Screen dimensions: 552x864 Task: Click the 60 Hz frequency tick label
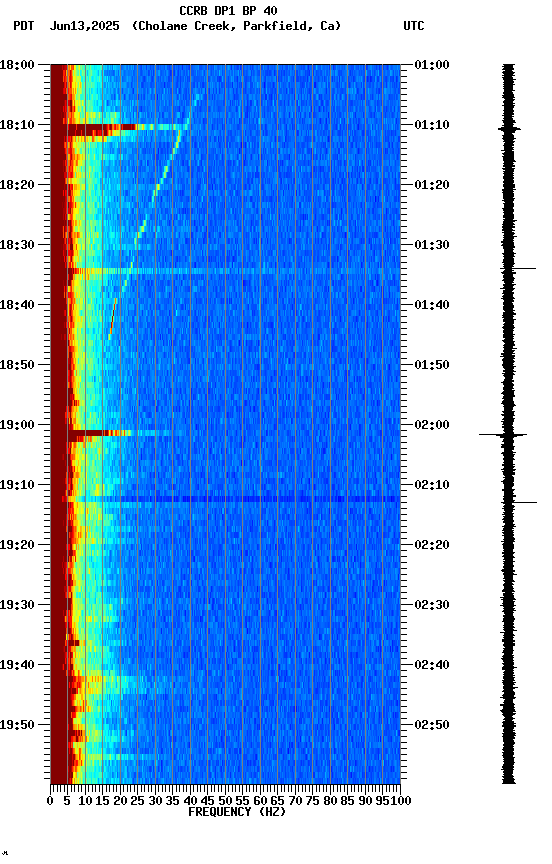(x=260, y=801)
